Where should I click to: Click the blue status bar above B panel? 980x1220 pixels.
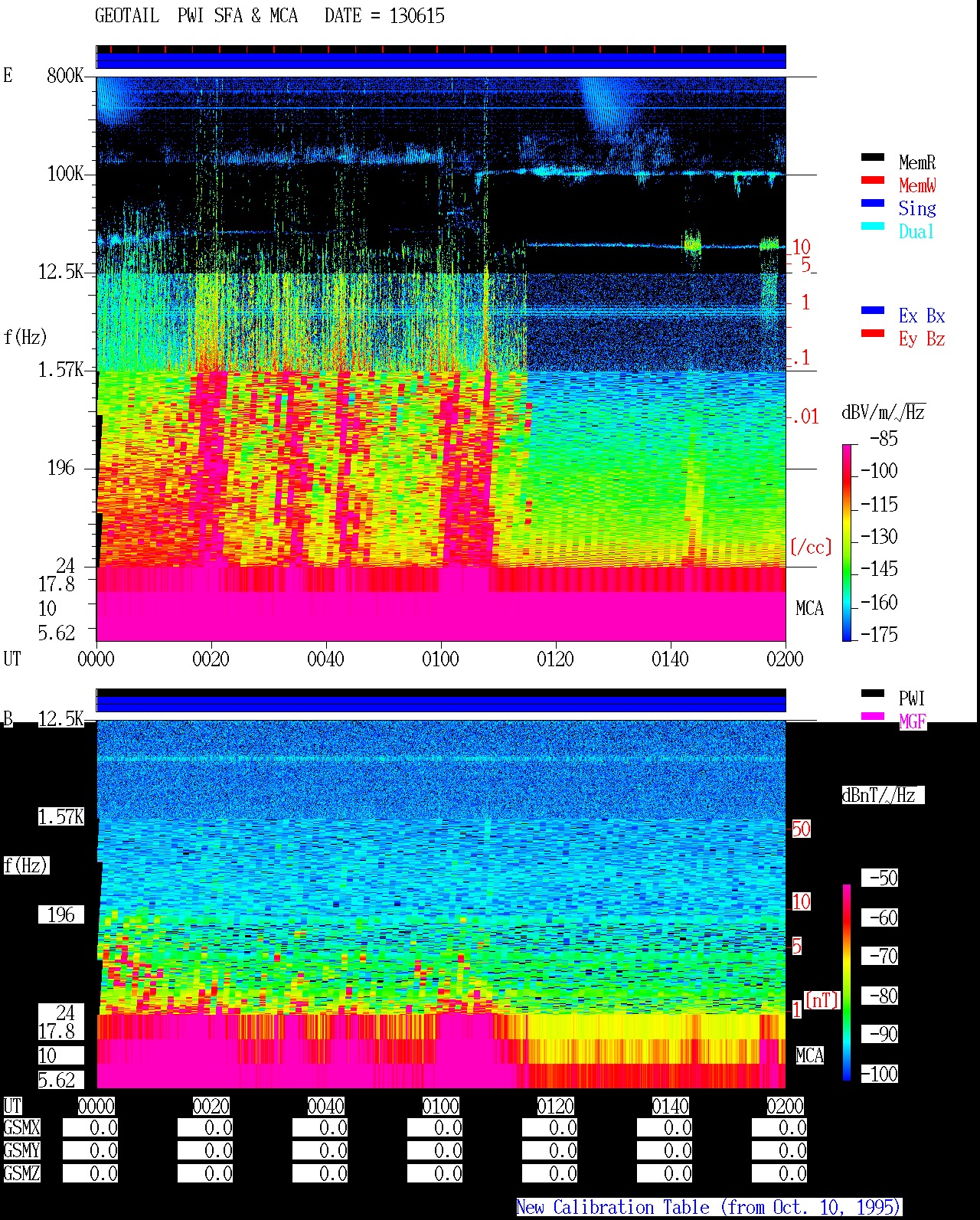point(441,703)
